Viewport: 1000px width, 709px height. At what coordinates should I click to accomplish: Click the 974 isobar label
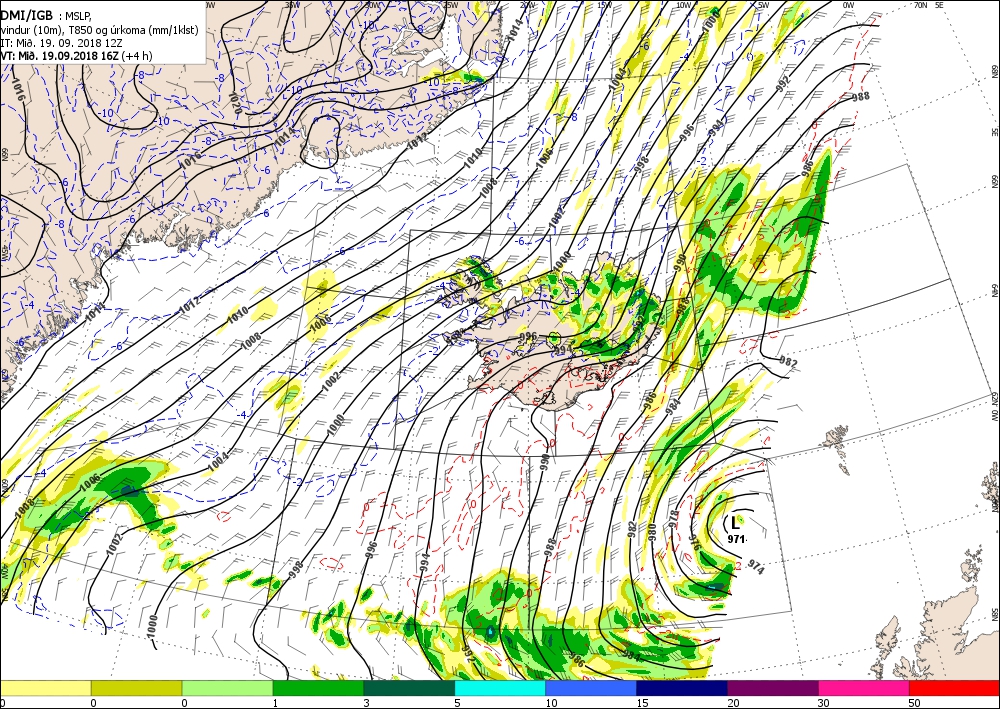click(x=756, y=566)
